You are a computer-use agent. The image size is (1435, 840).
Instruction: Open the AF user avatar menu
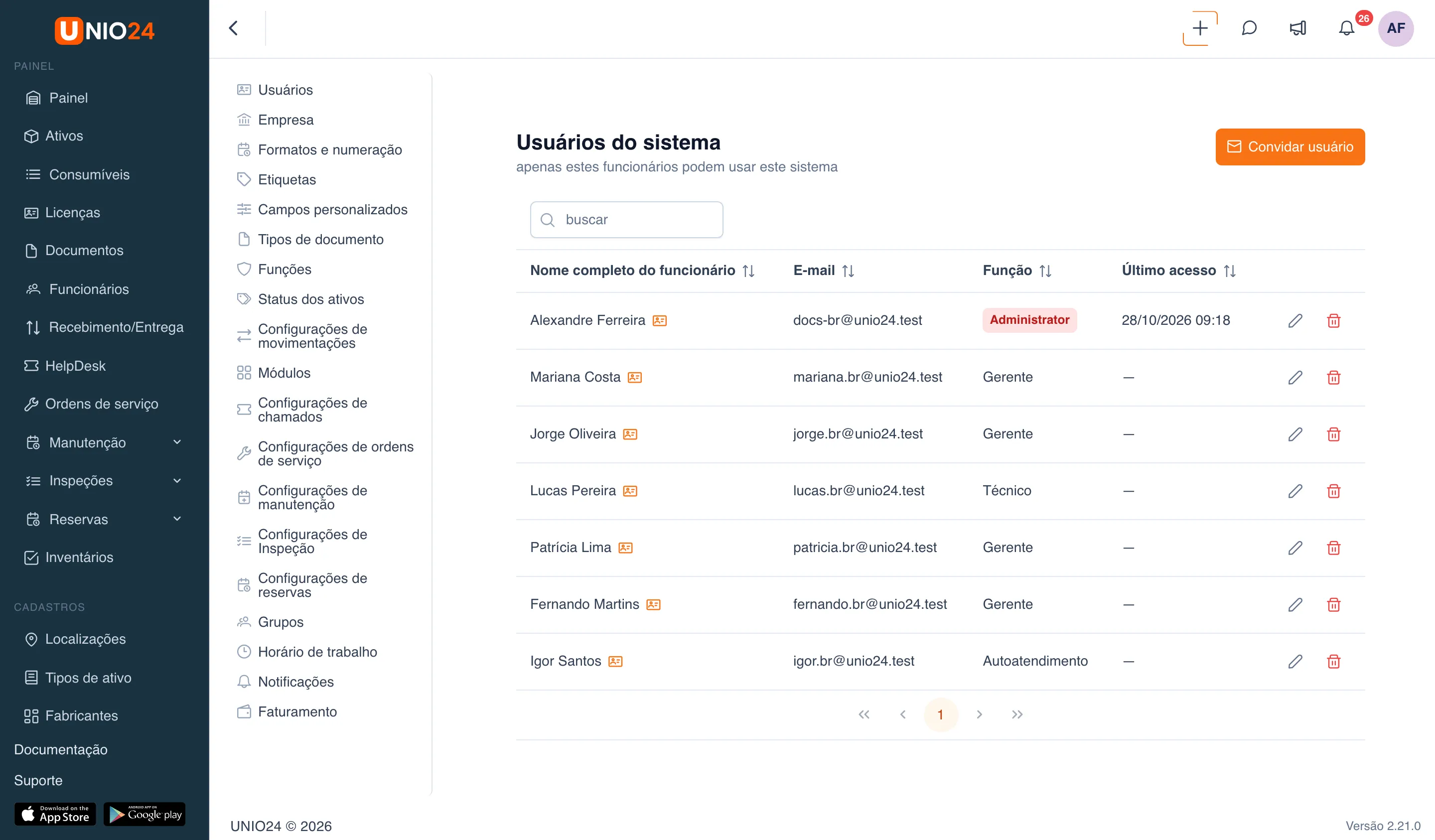(x=1395, y=28)
